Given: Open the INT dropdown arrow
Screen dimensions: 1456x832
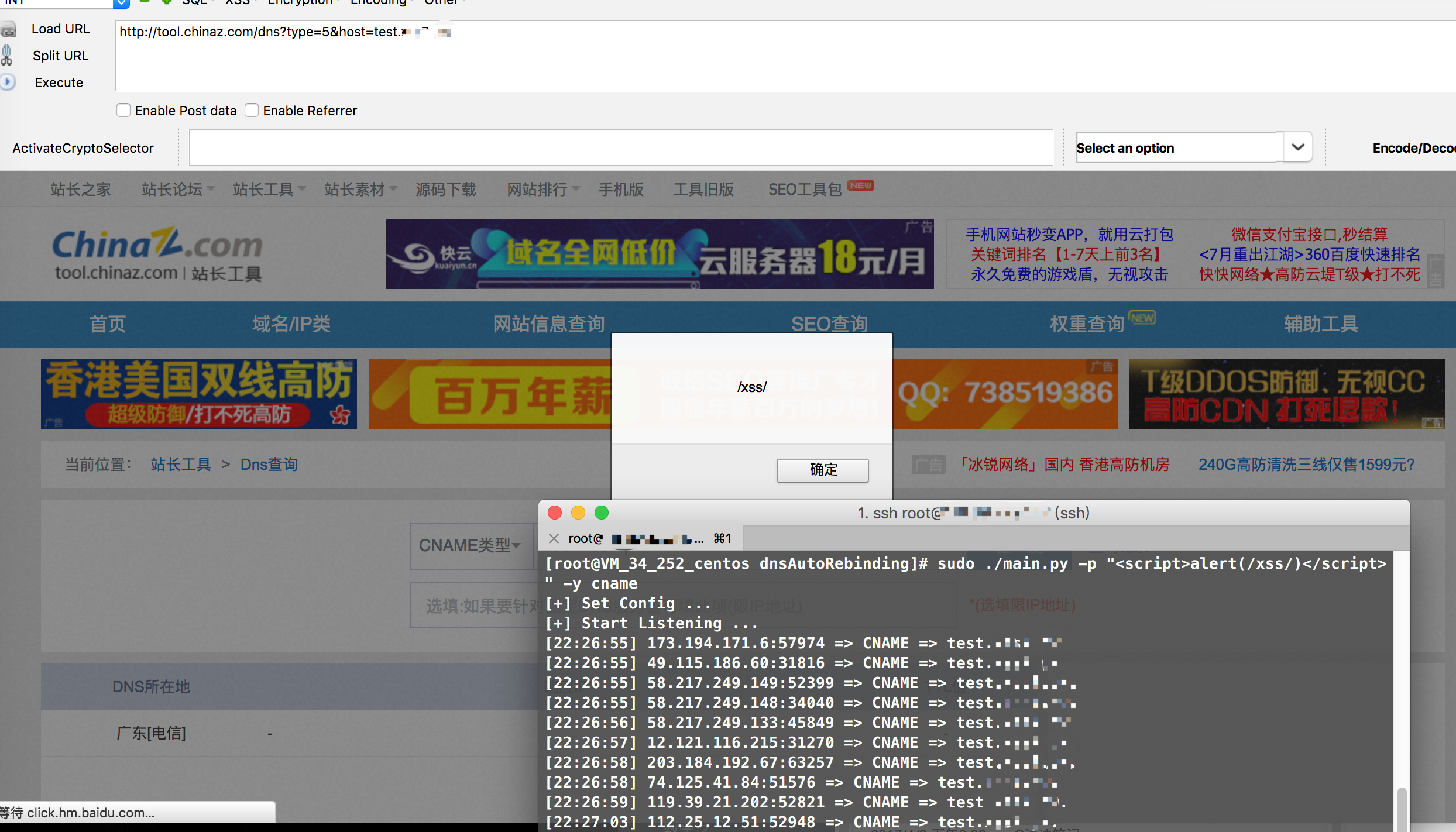Looking at the screenshot, I should 121,3.
